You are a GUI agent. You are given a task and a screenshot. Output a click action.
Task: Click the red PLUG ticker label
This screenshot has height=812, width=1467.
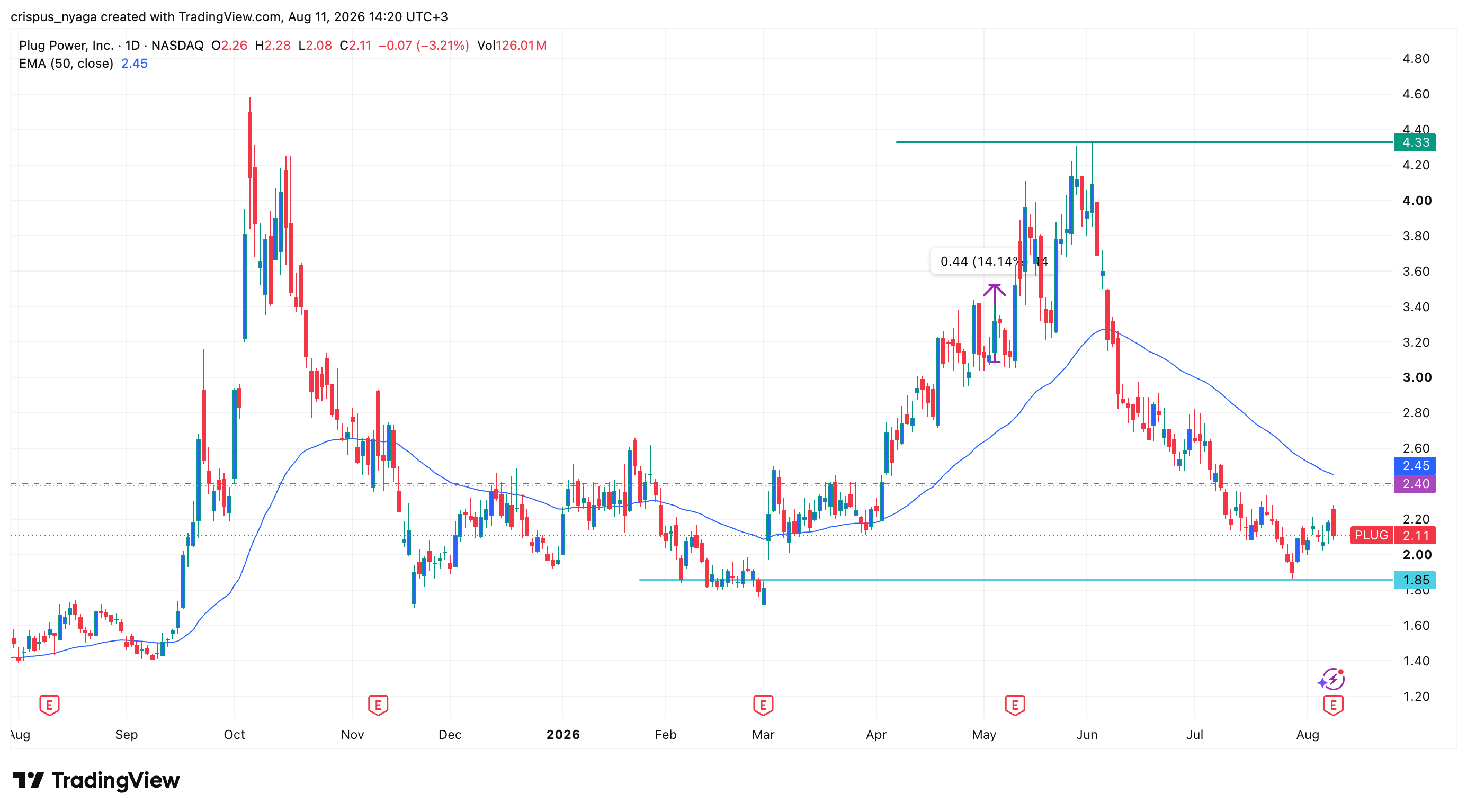click(1371, 535)
